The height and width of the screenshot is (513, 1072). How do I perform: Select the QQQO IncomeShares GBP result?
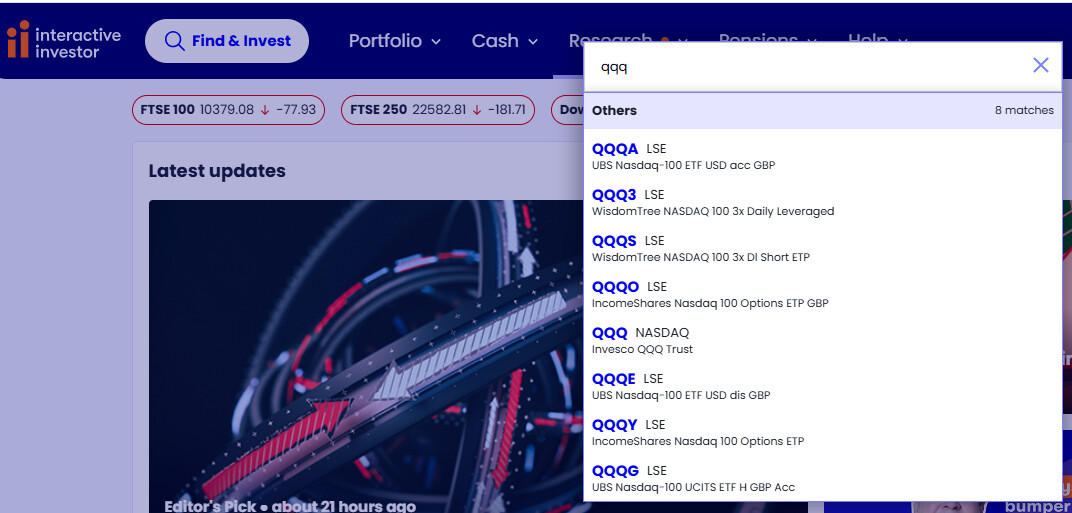pos(822,294)
